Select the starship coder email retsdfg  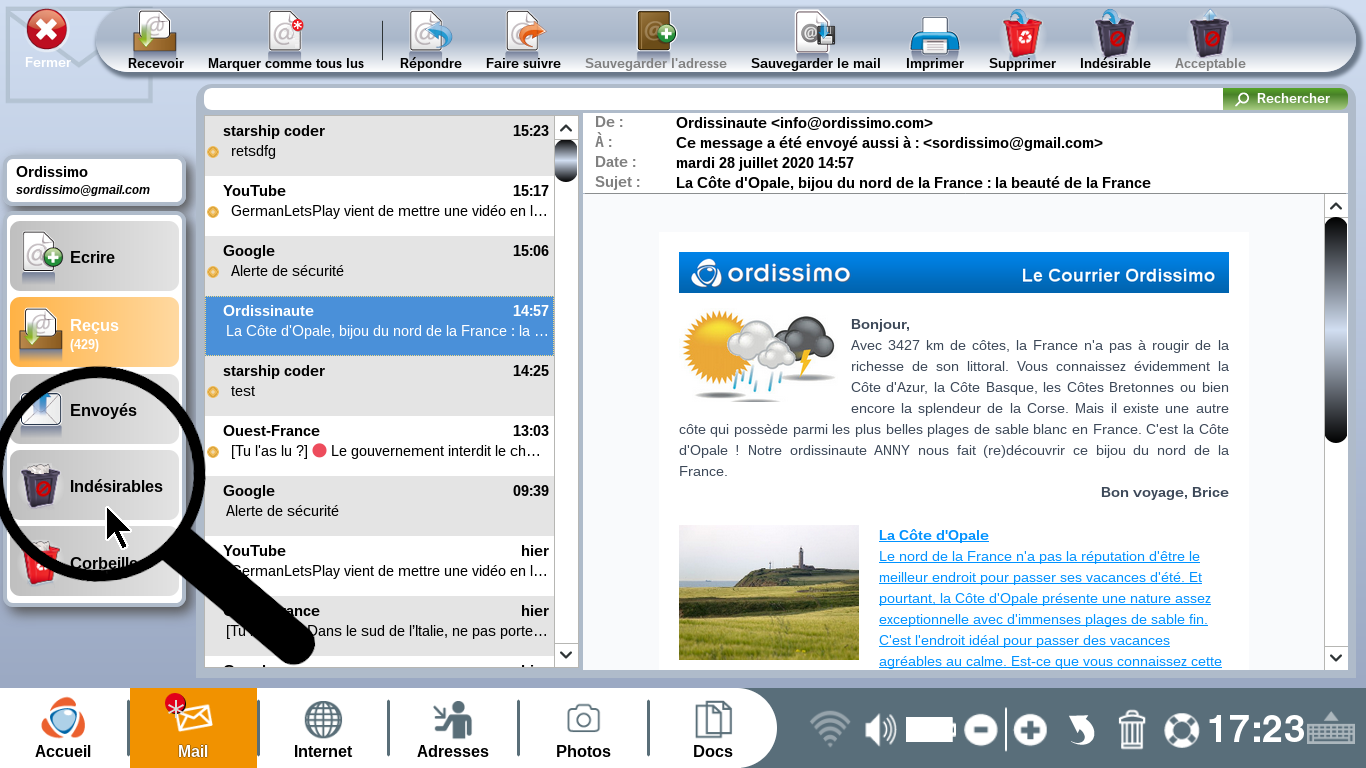(x=379, y=146)
